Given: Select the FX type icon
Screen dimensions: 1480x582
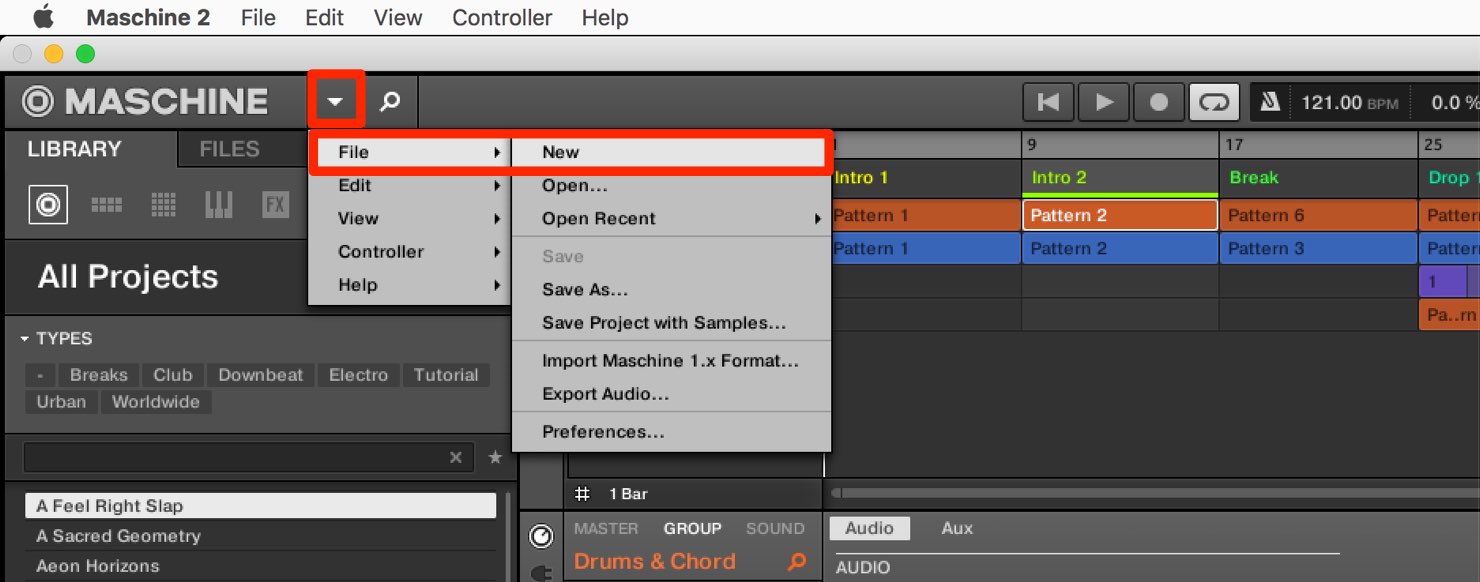Looking at the screenshot, I should 275,205.
